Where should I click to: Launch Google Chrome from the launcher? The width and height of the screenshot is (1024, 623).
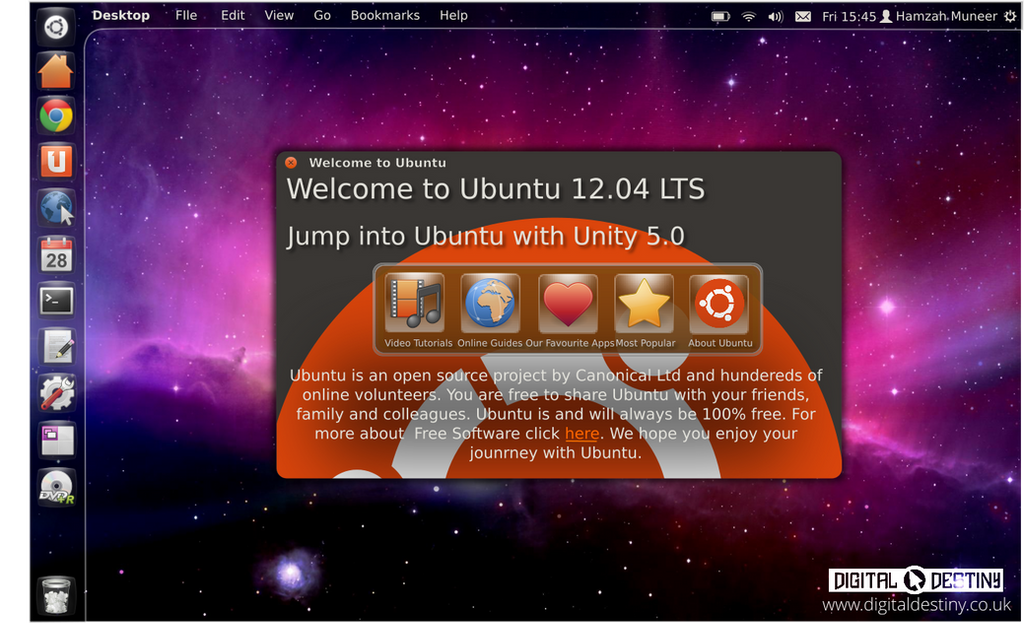[x=56, y=116]
